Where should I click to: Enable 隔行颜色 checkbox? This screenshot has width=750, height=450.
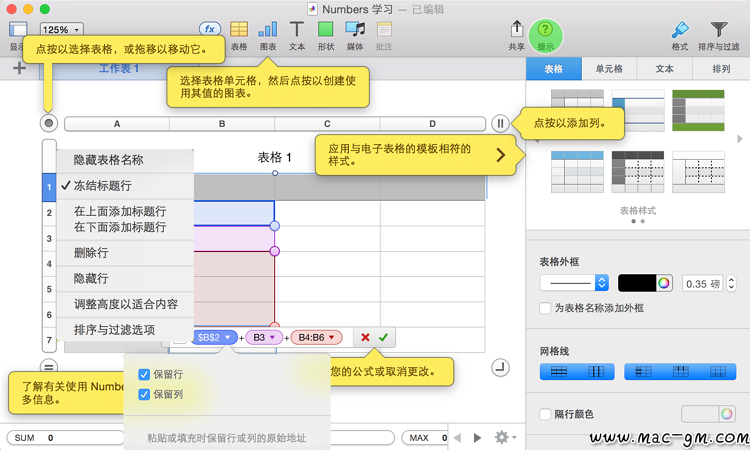[x=545, y=414]
